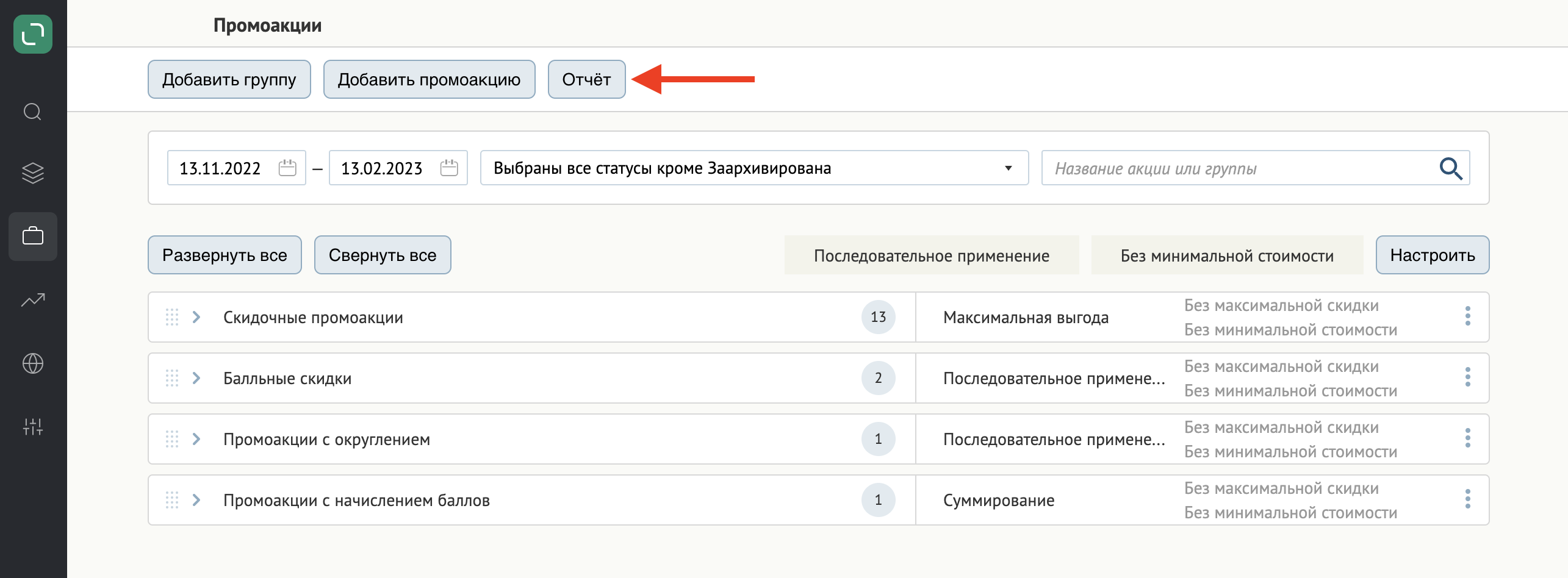Click the Без минимальной стоимости header label
The image size is (1568, 578).
1227,255
